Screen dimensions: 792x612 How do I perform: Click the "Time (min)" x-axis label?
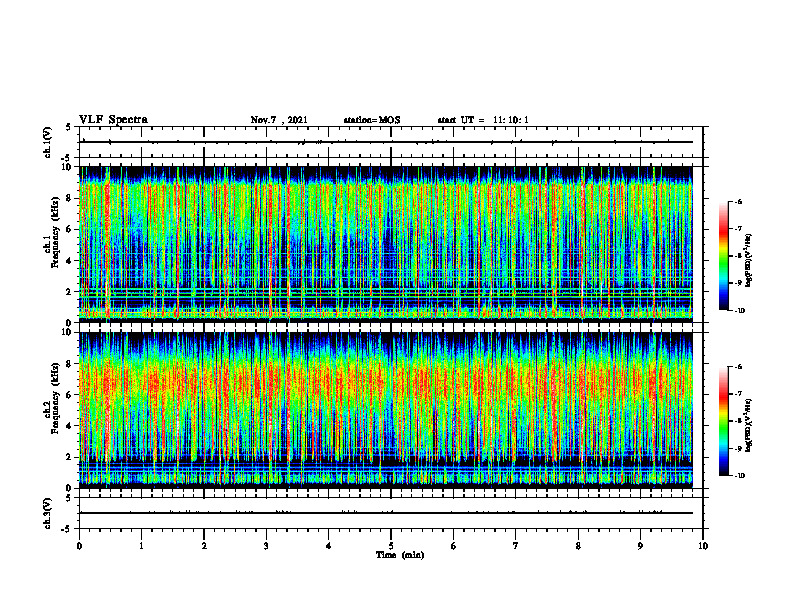click(400, 555)
